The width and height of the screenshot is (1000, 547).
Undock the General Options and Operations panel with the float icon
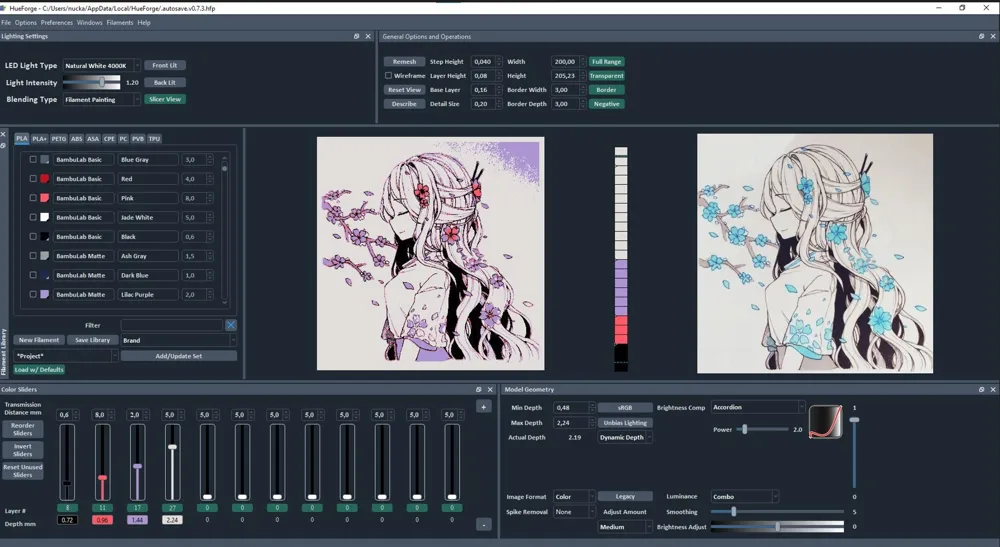[982, 36]
